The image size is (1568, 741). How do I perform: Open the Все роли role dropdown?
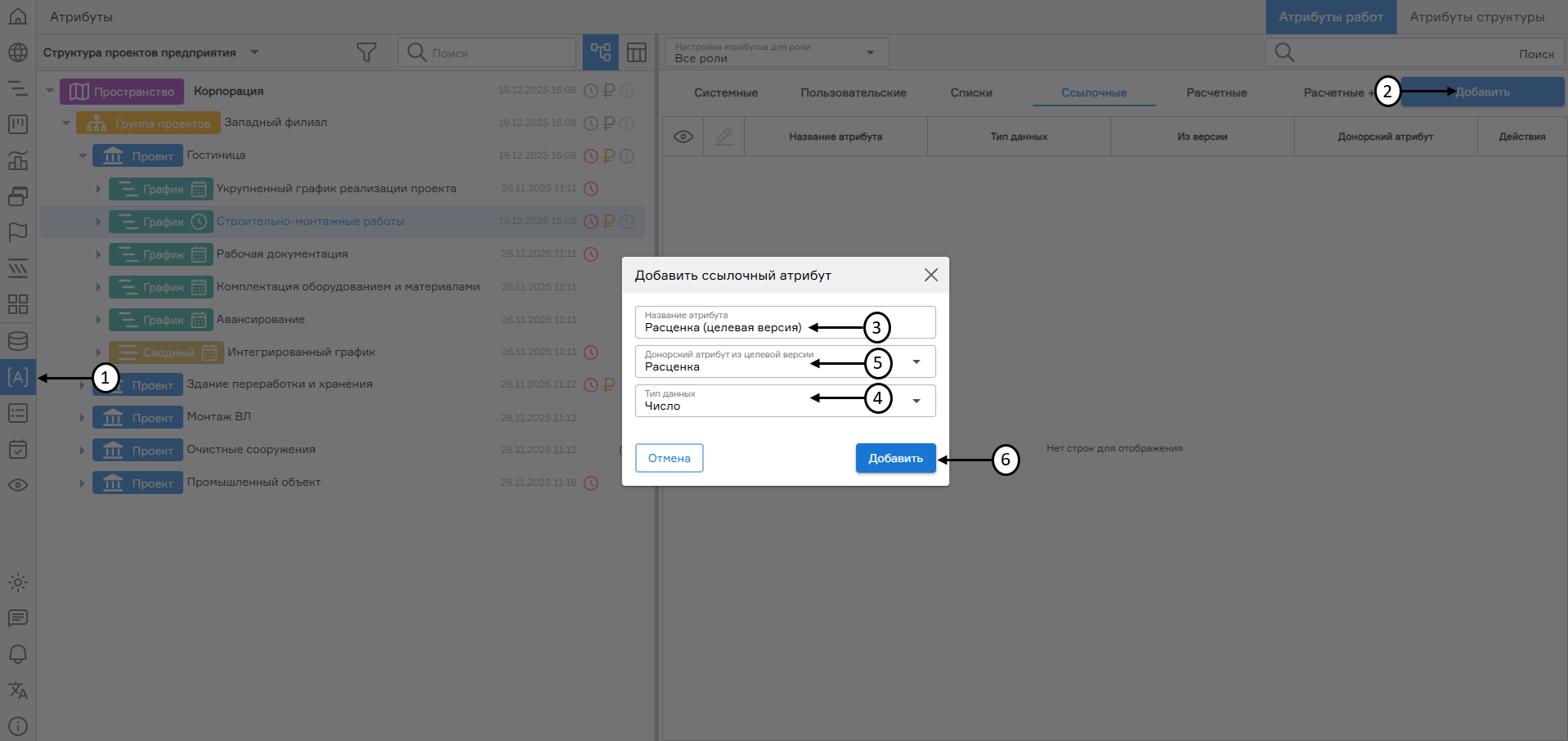pyautogui.click(x=869, y=52)
